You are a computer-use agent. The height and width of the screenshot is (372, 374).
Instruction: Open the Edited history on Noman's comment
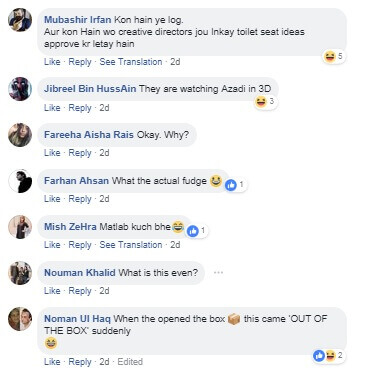pos(130,362)
